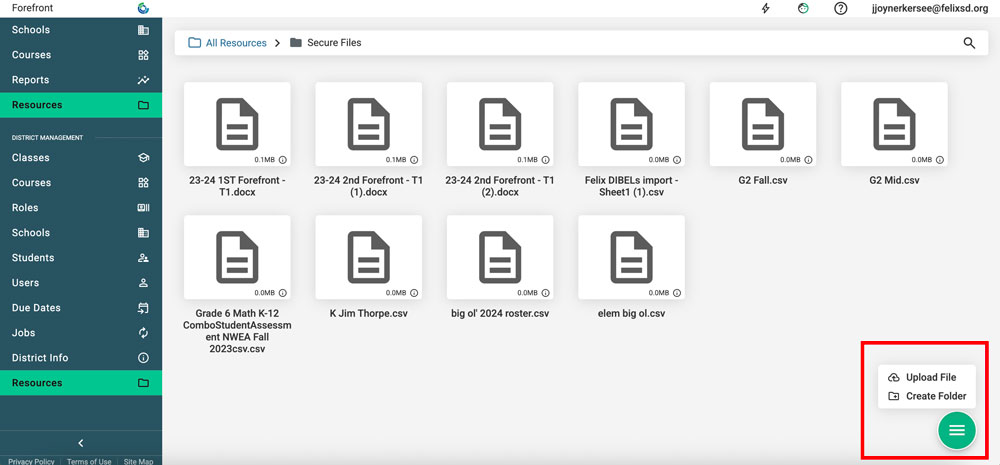Open the K Jim Thorpe.csv file
The image size is (1000, 465).
[x=368, y=257]
